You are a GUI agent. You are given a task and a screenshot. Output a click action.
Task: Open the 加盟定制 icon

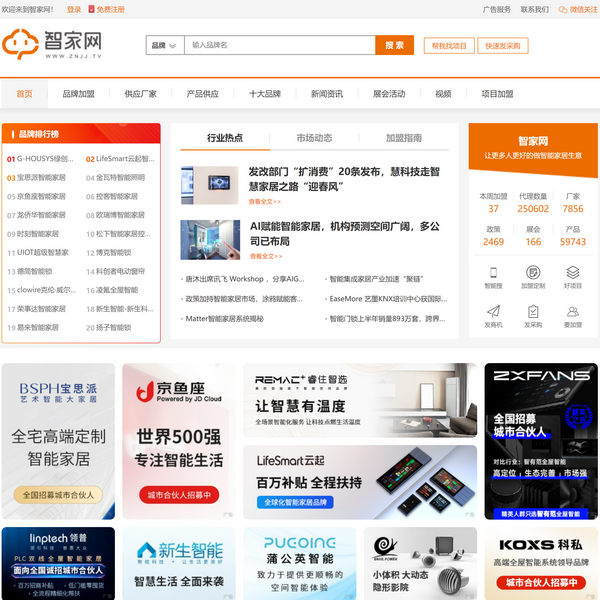pos(533,272)
